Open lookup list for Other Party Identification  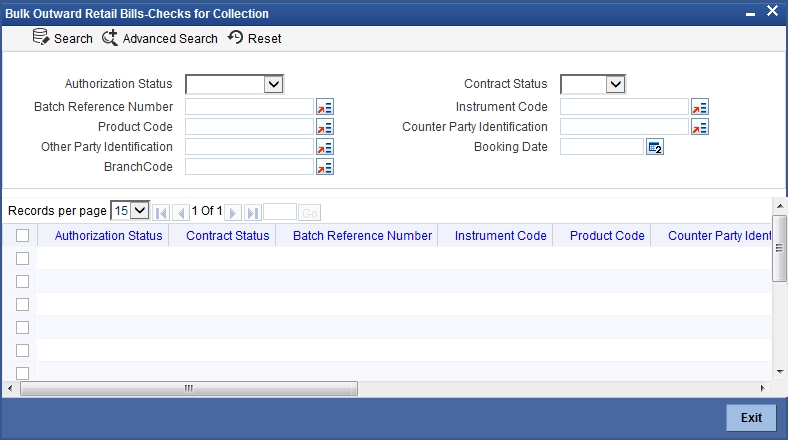325,147
